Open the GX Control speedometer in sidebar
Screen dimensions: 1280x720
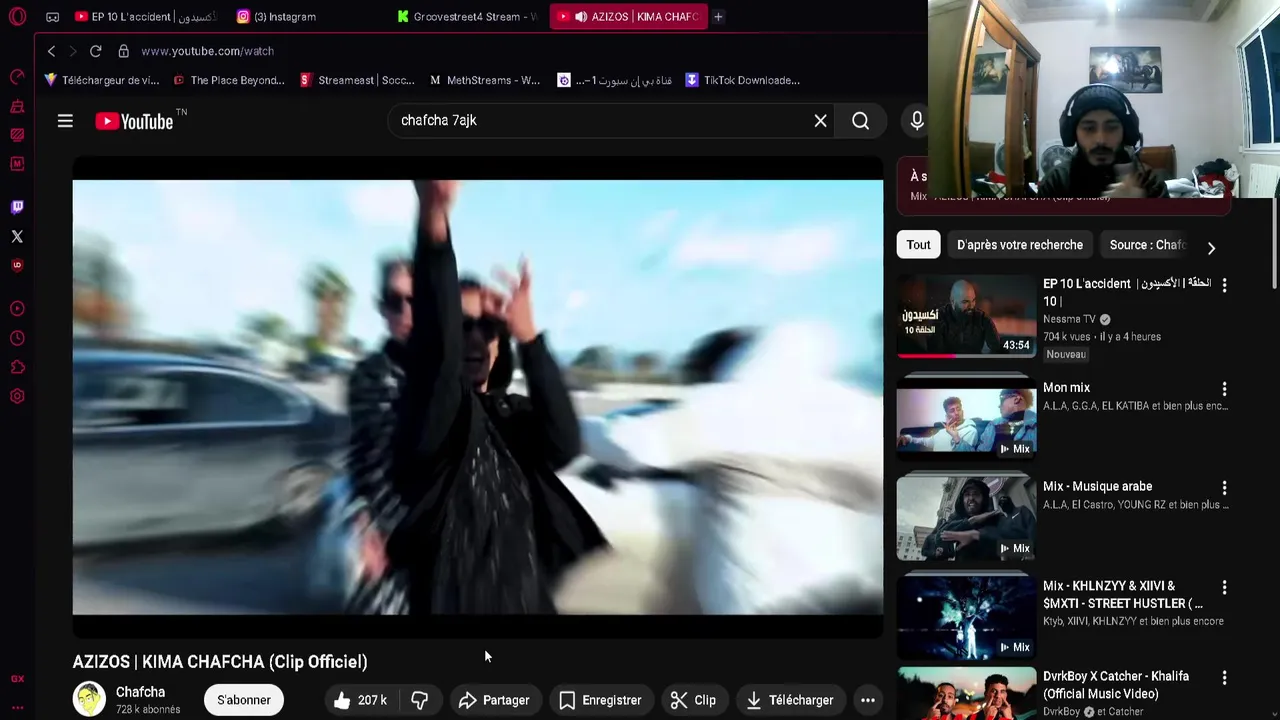point(17,77)
